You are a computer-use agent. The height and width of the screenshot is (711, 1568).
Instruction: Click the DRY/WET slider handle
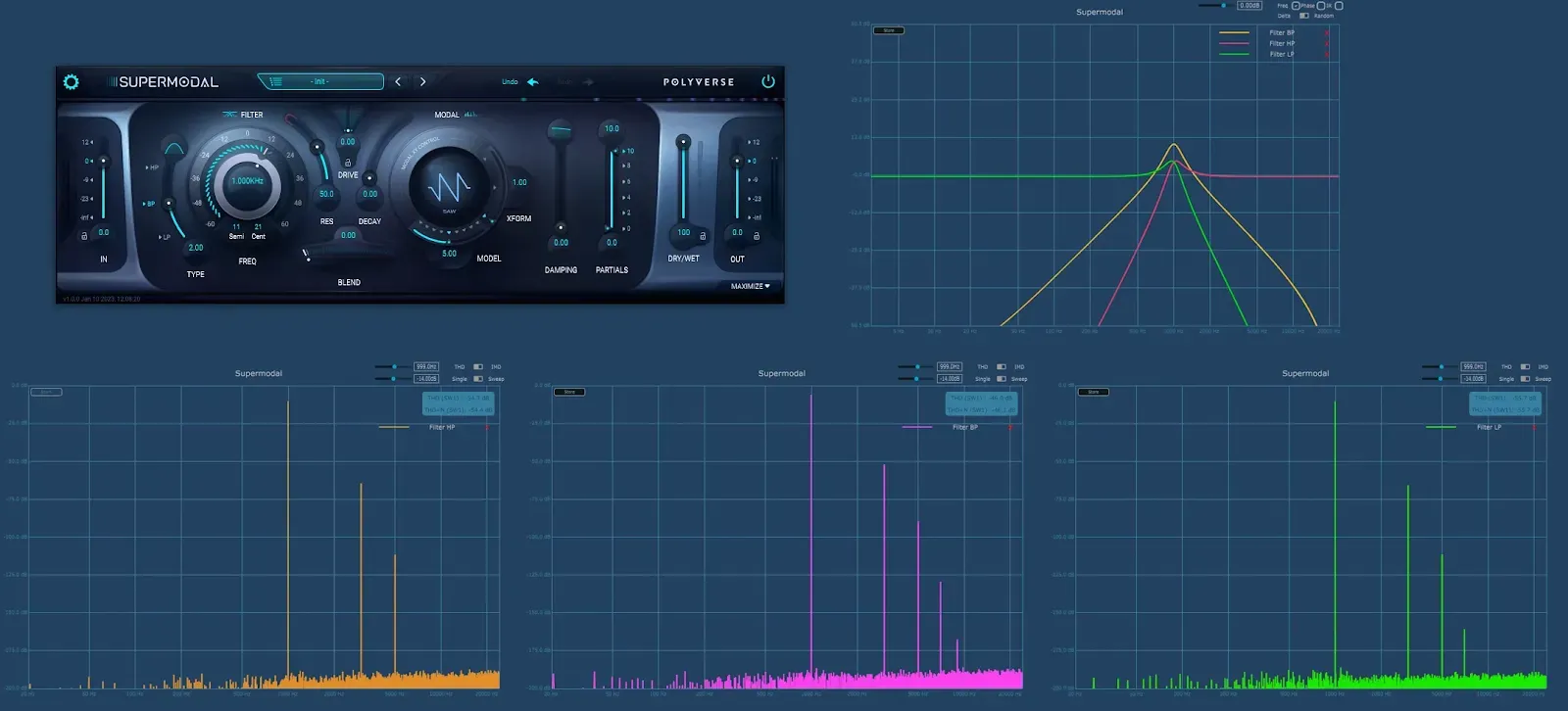[x=683, y=142]
